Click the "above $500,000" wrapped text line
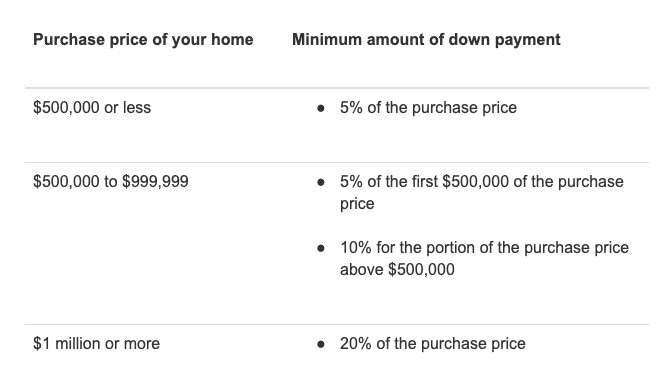The width and height of the screenshot is (666, 379). (397, 269)
